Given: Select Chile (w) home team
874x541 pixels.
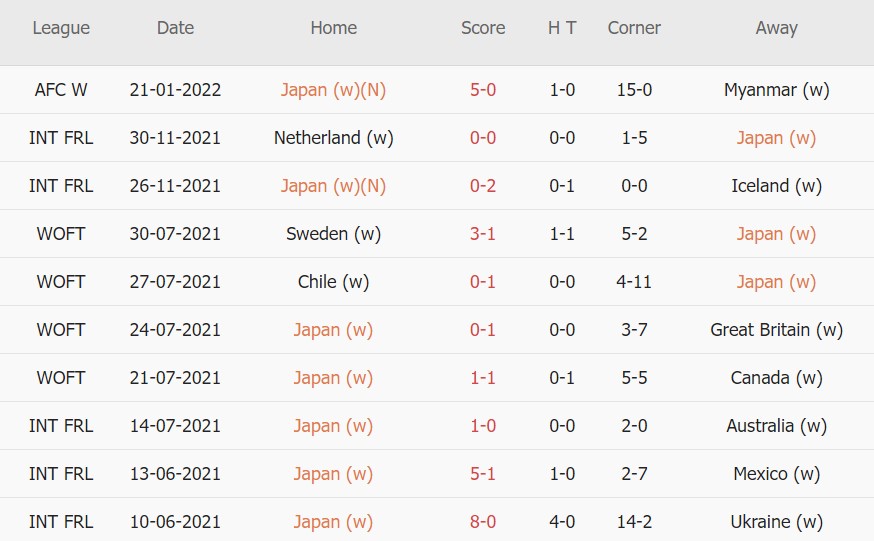Looking at the screenshot, I should 333,282.
